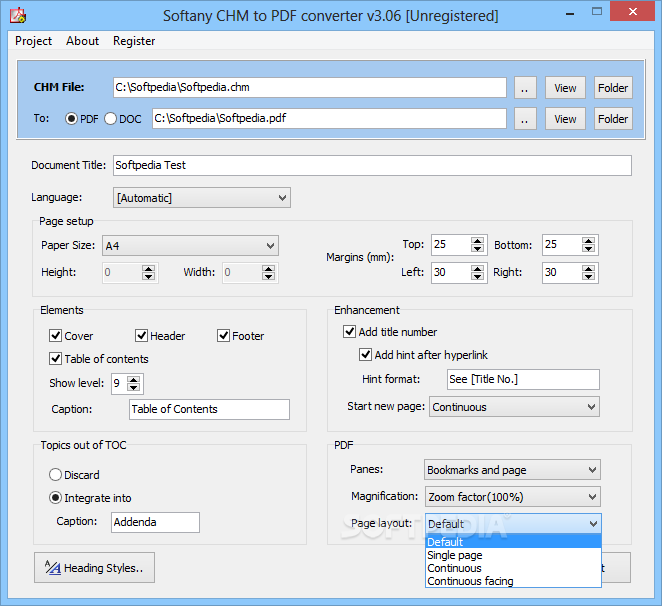
Task: Choose Continuous in the open Page layout list
Action: pyautogui.click(x=513, y=568)
